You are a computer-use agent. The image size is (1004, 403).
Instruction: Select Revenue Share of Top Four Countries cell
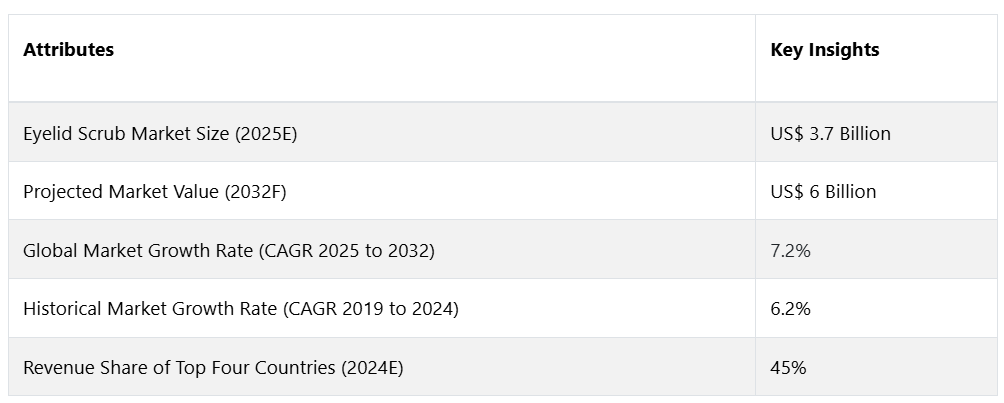[x=382, y=367]
